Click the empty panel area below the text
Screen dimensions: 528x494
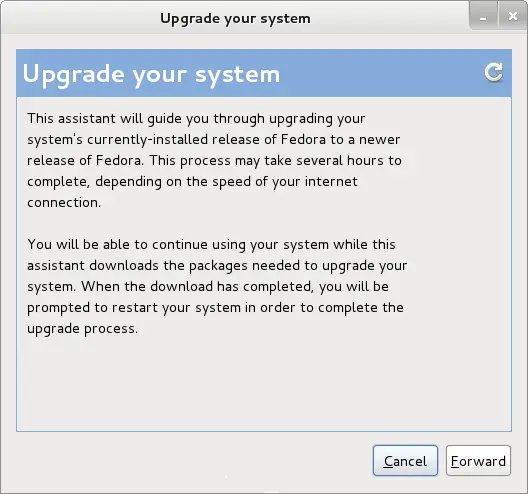pyautogui.click(x=264, y=384)
